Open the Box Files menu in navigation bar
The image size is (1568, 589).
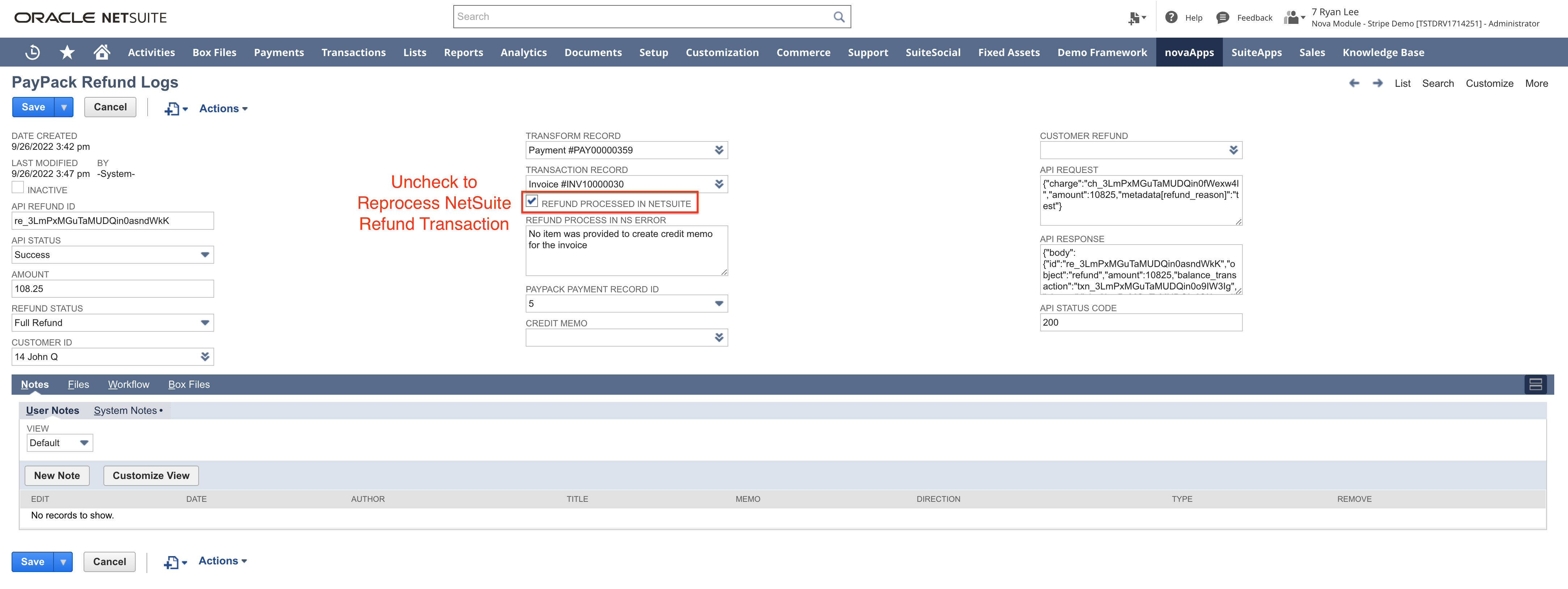pos(214,52)
